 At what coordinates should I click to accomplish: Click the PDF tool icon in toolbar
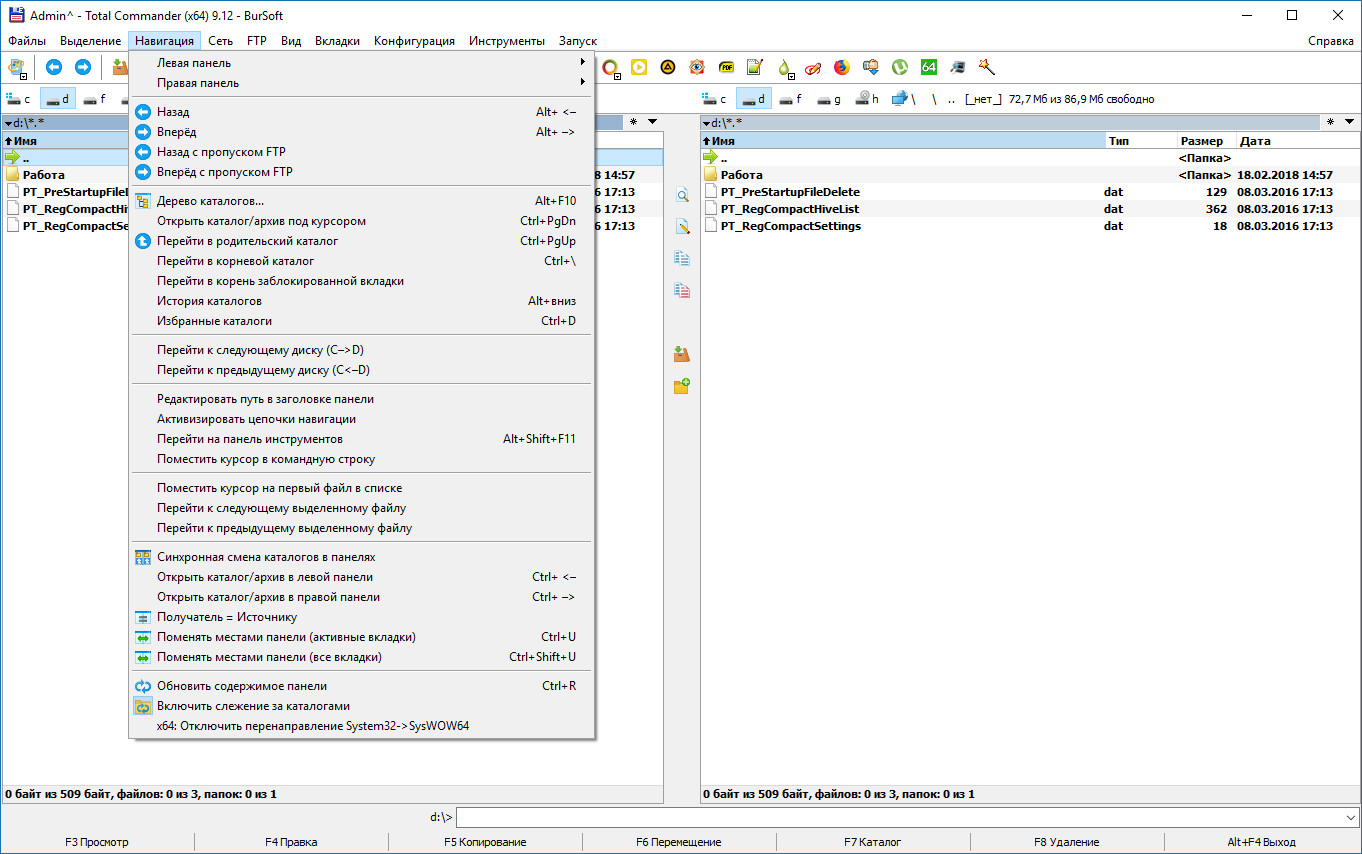point(726,67)
